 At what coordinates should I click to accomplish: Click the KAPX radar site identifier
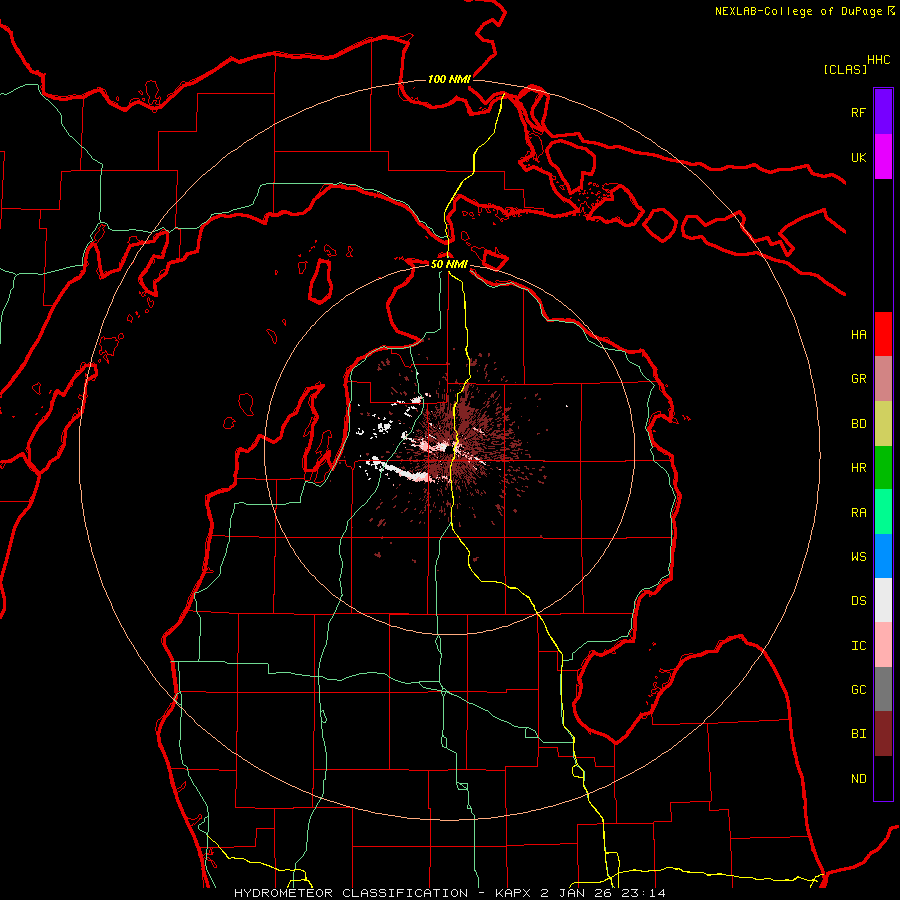(x=514, y=893)
